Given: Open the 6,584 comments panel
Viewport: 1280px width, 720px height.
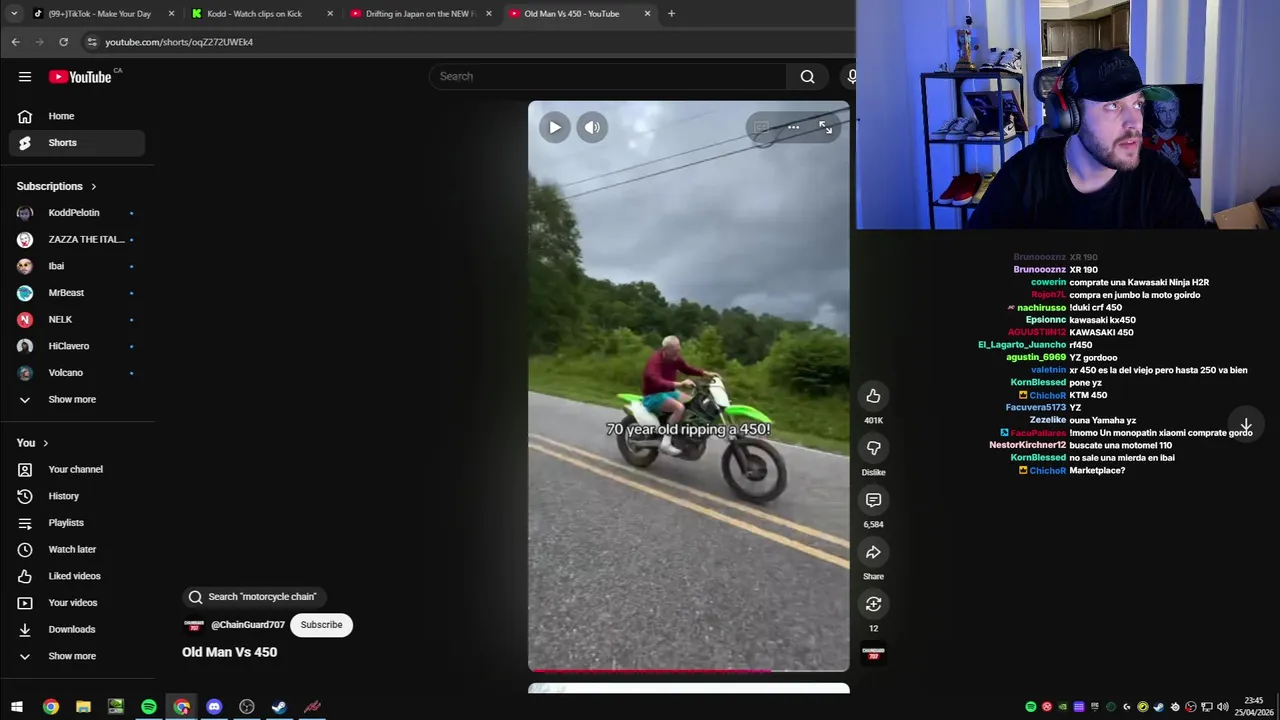Looking at the screenshot, I should [873, 500].
